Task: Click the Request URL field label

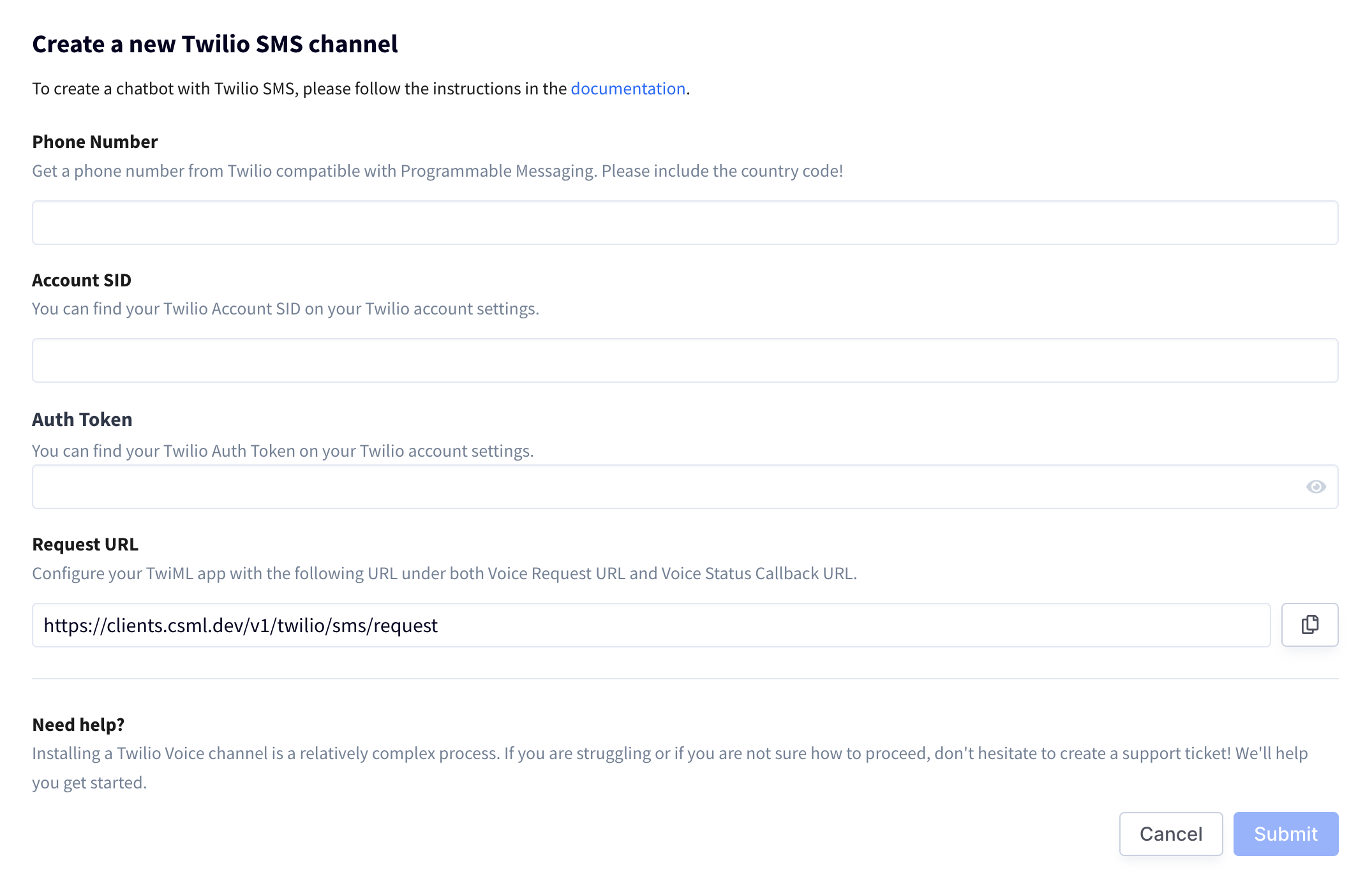Action: point(85,544)
